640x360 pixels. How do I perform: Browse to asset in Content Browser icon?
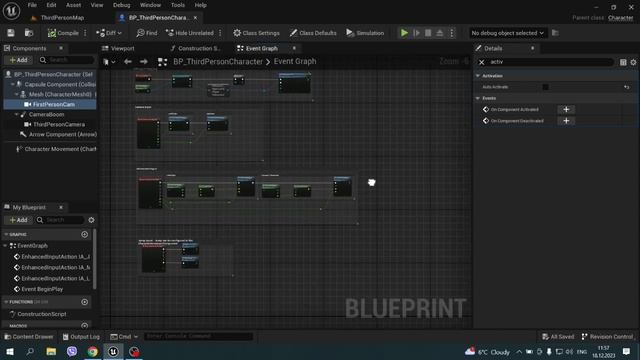[29, 33]
